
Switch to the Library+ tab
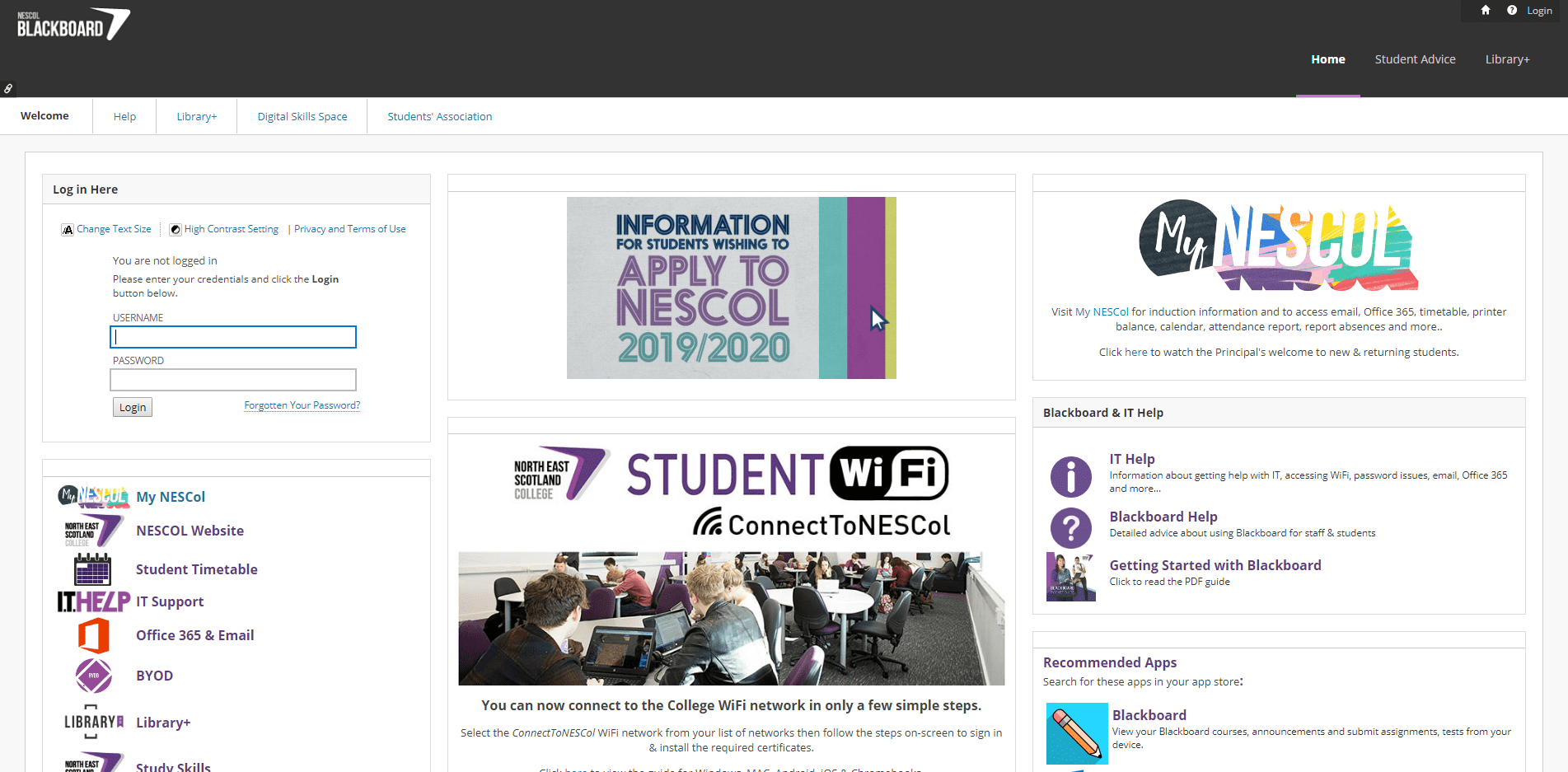point(197,116)
